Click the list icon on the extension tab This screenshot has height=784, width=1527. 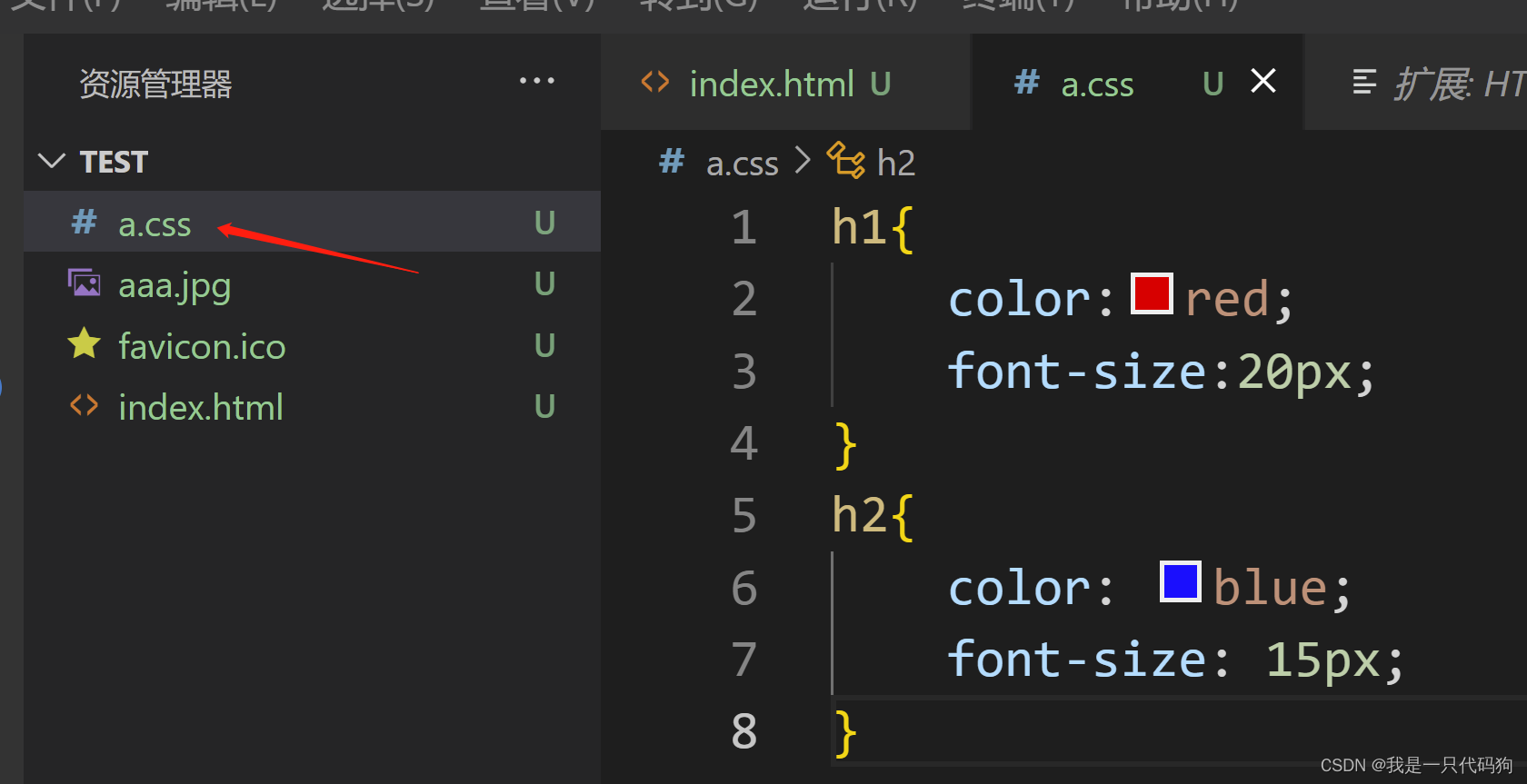tap(1364, 82)
